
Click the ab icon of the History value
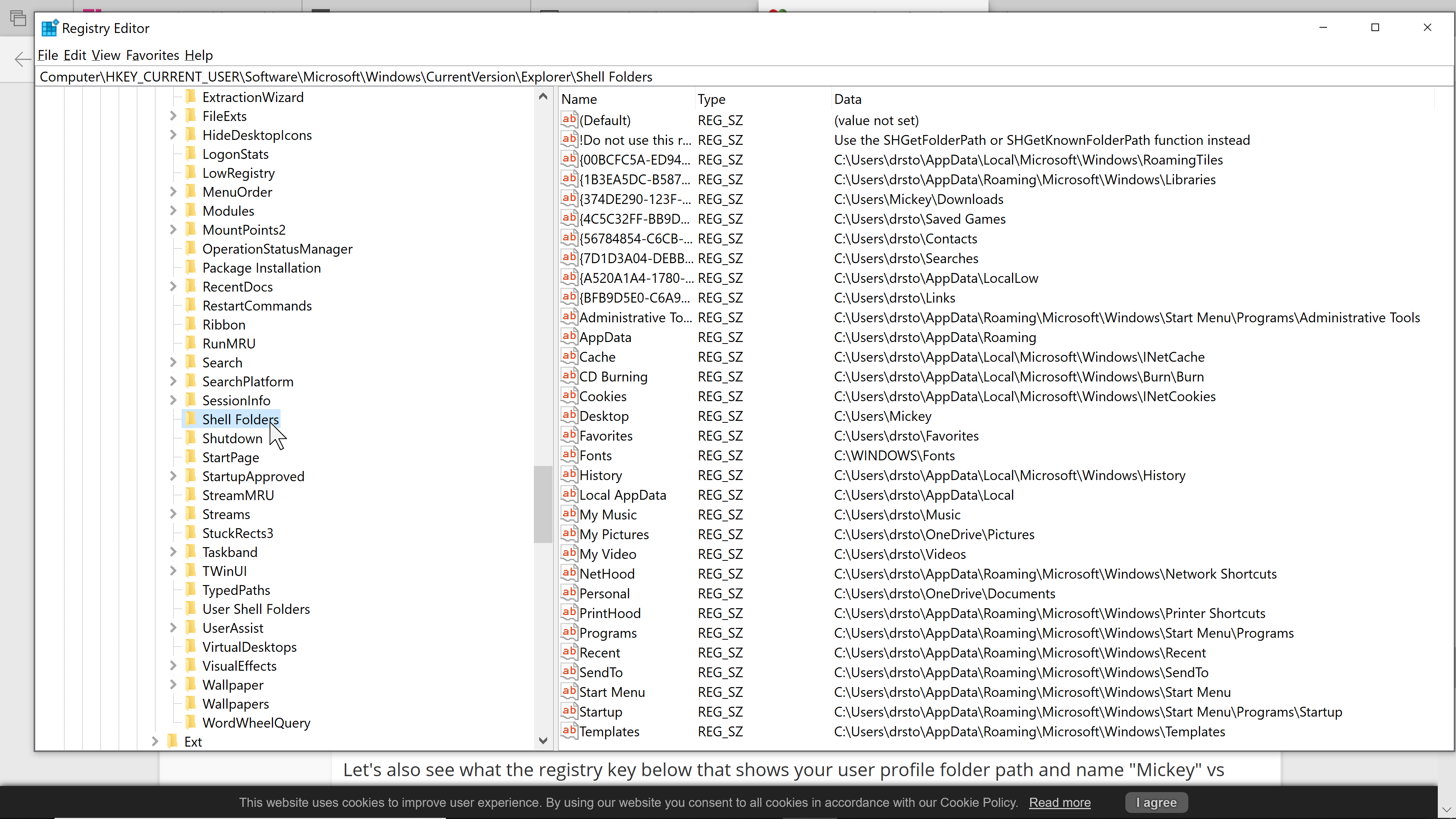(569, 475)
